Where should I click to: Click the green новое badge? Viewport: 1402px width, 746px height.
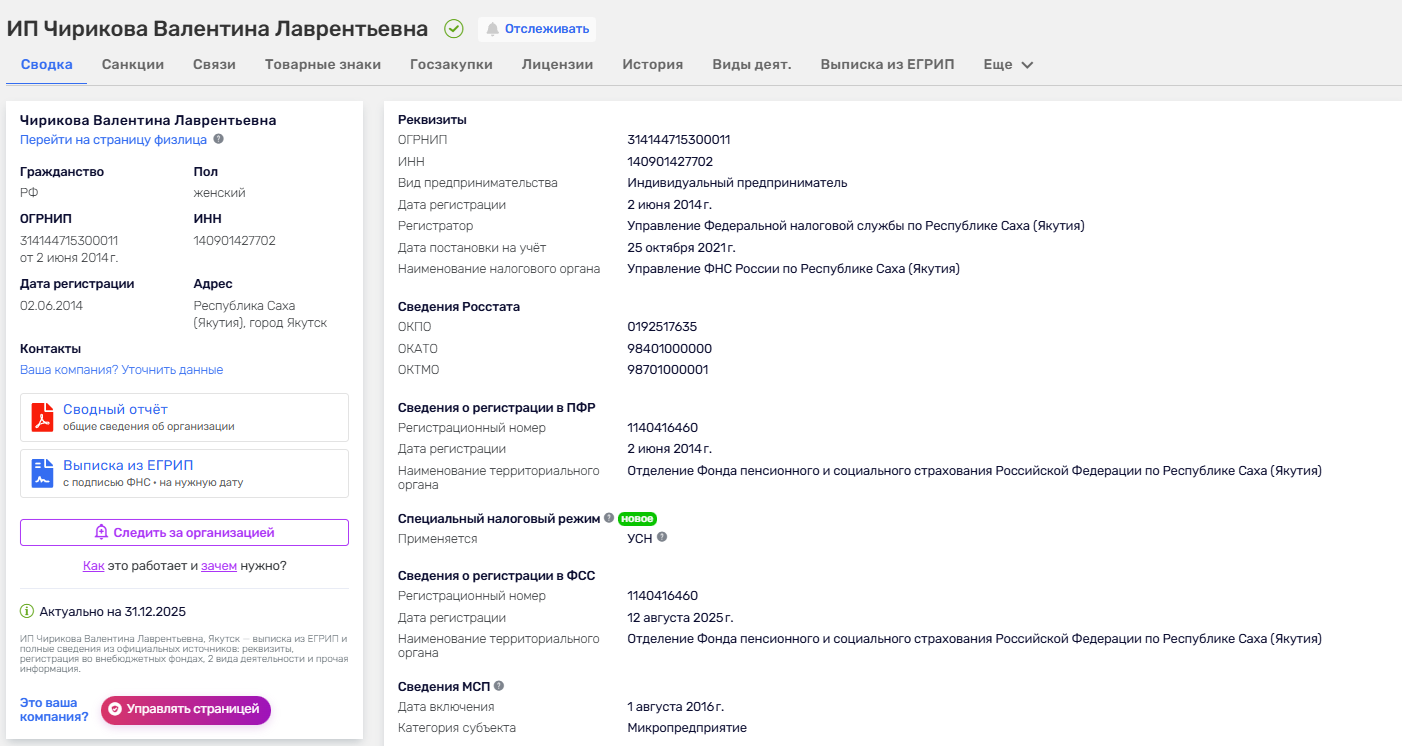point(637,518)
